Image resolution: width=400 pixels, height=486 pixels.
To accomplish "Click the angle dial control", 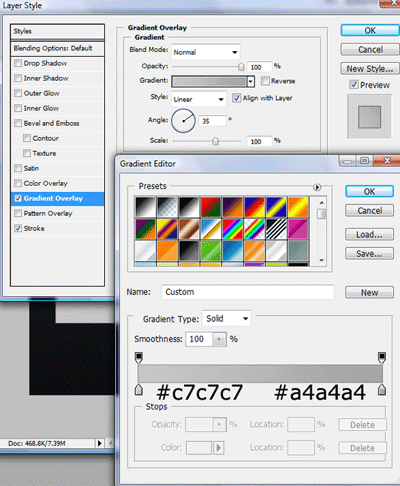I will pyautogui.click(x=183, y=121).
